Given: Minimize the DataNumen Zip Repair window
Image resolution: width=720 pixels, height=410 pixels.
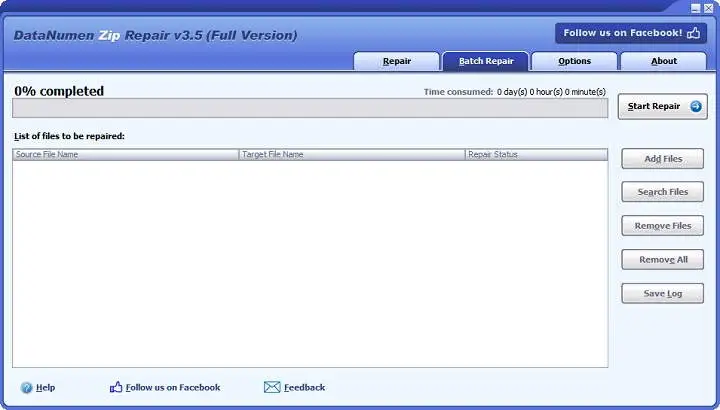Looking at the screenshot, I should (x=696, y=8).
